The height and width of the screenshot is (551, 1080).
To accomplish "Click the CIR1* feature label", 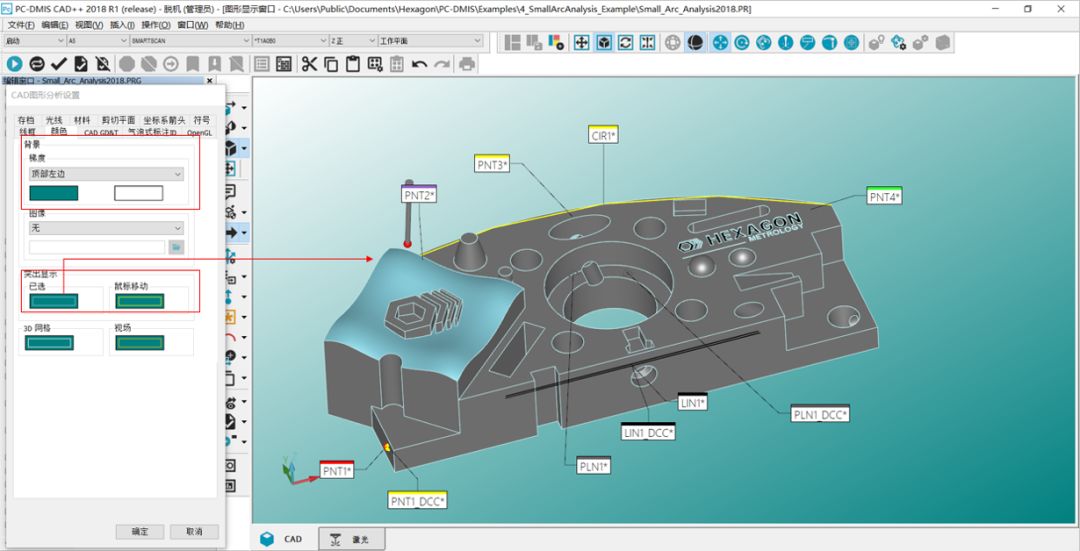I will point(603,136).
